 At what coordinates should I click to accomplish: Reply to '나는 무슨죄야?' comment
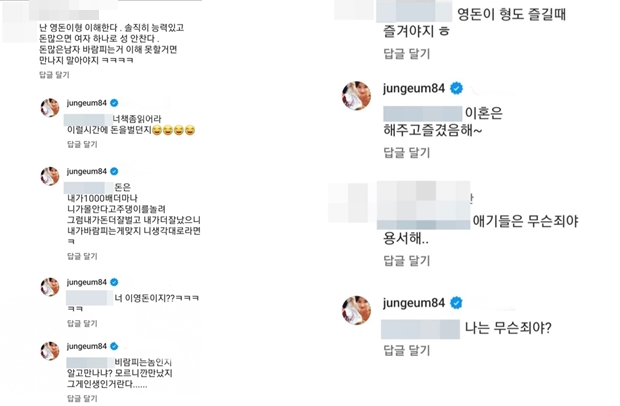(x=406, y=350)
